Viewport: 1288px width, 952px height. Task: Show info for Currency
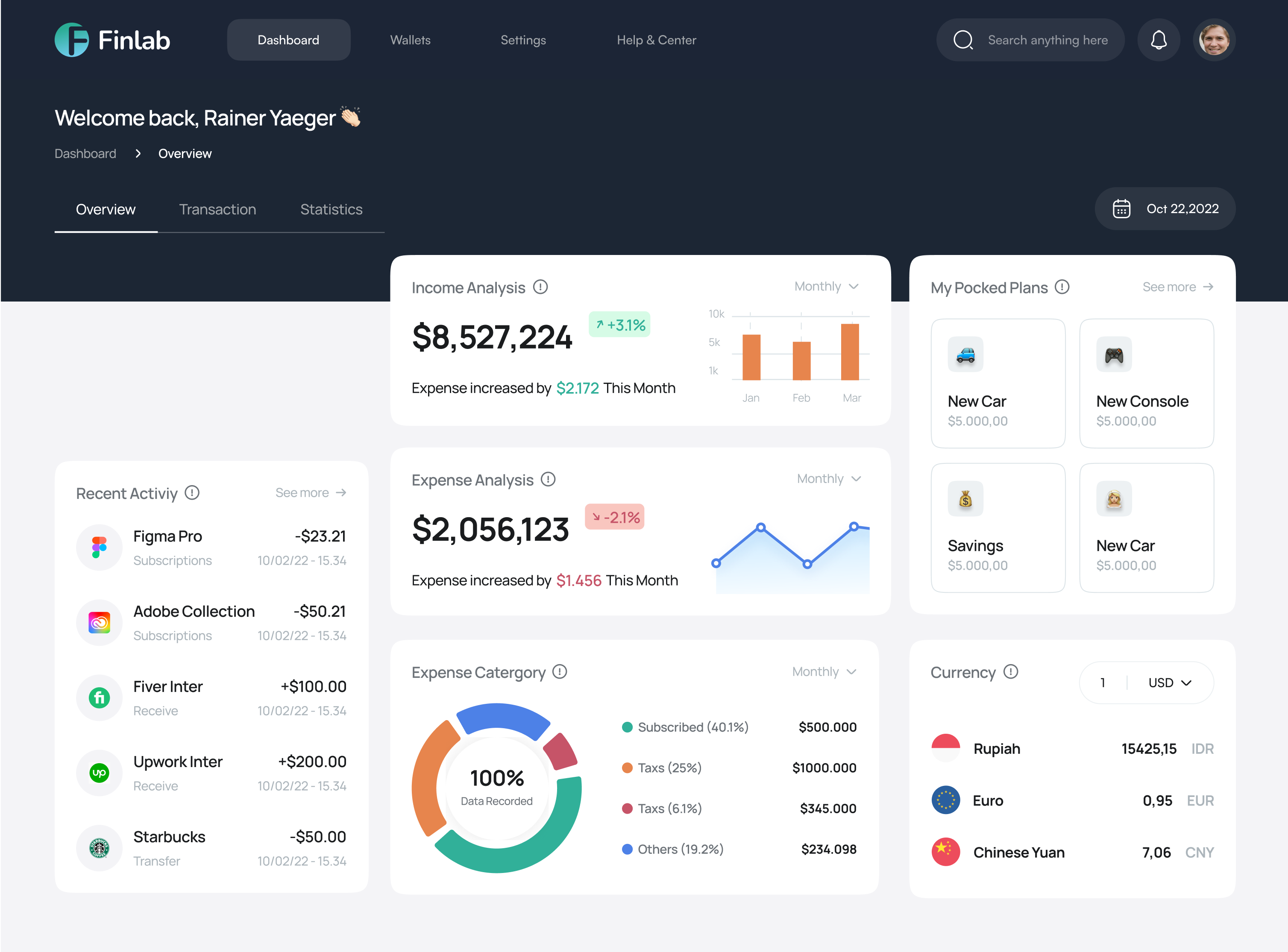(1011, 672)
